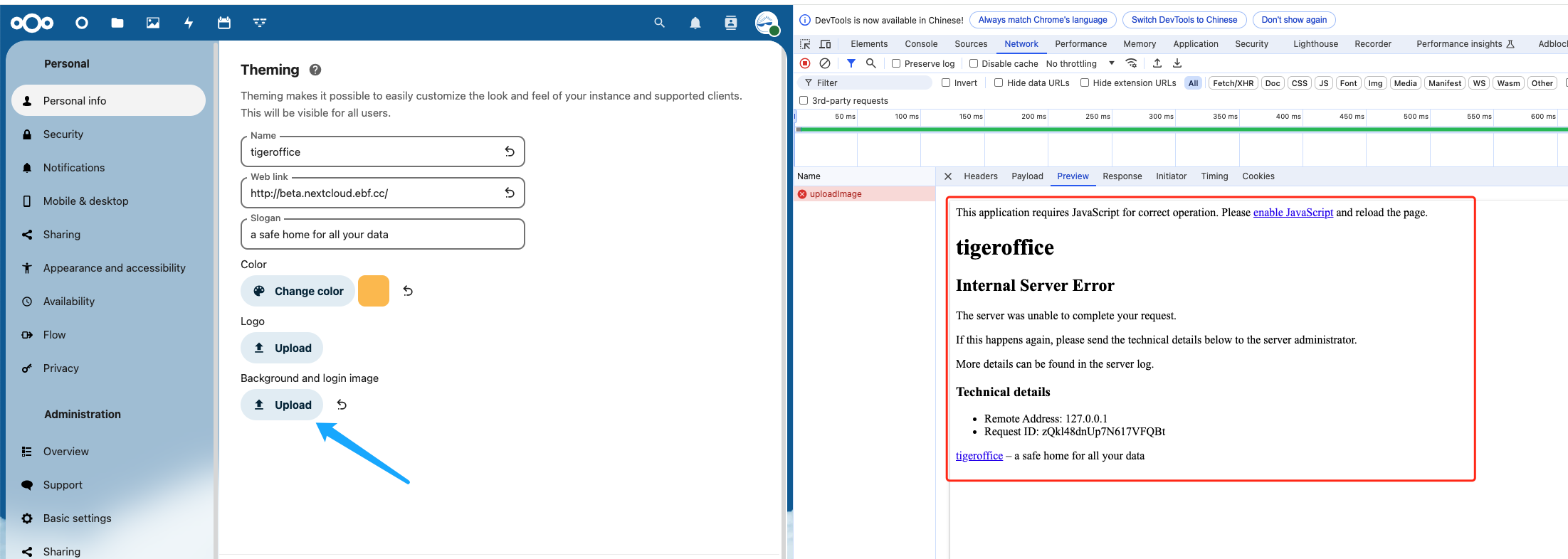Open Basic settings under Administration

[x=109, y=518]
